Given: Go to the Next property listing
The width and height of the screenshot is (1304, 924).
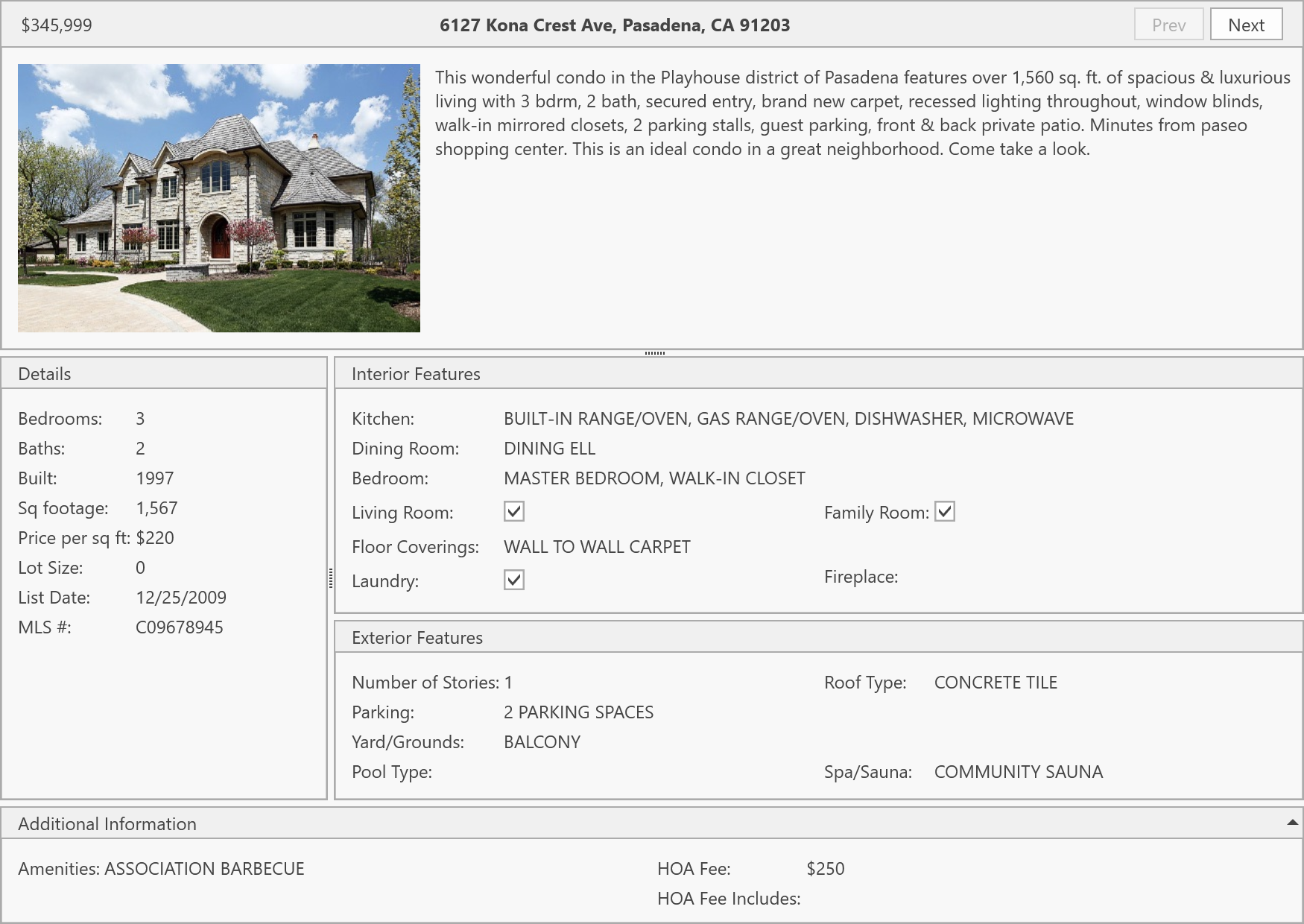Looking at the screenshot, I should point(1246,25).
